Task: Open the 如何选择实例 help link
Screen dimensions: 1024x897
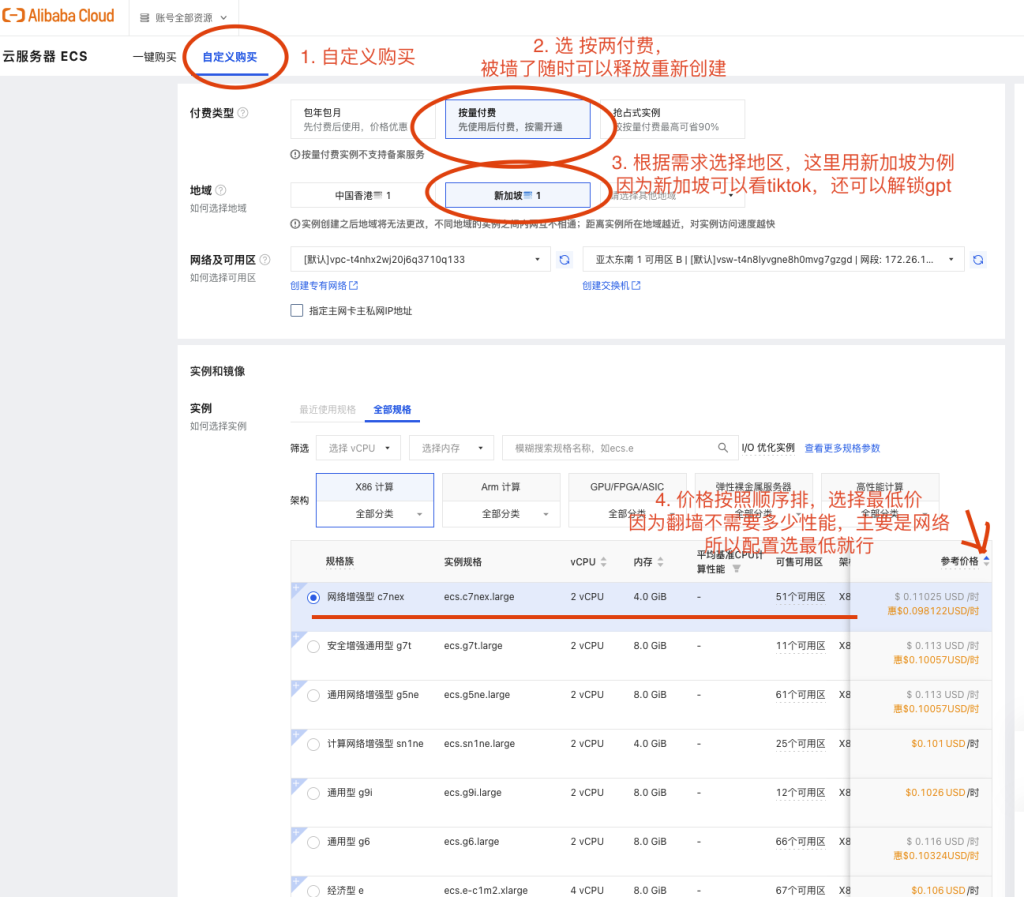Action: pos(218,426)
